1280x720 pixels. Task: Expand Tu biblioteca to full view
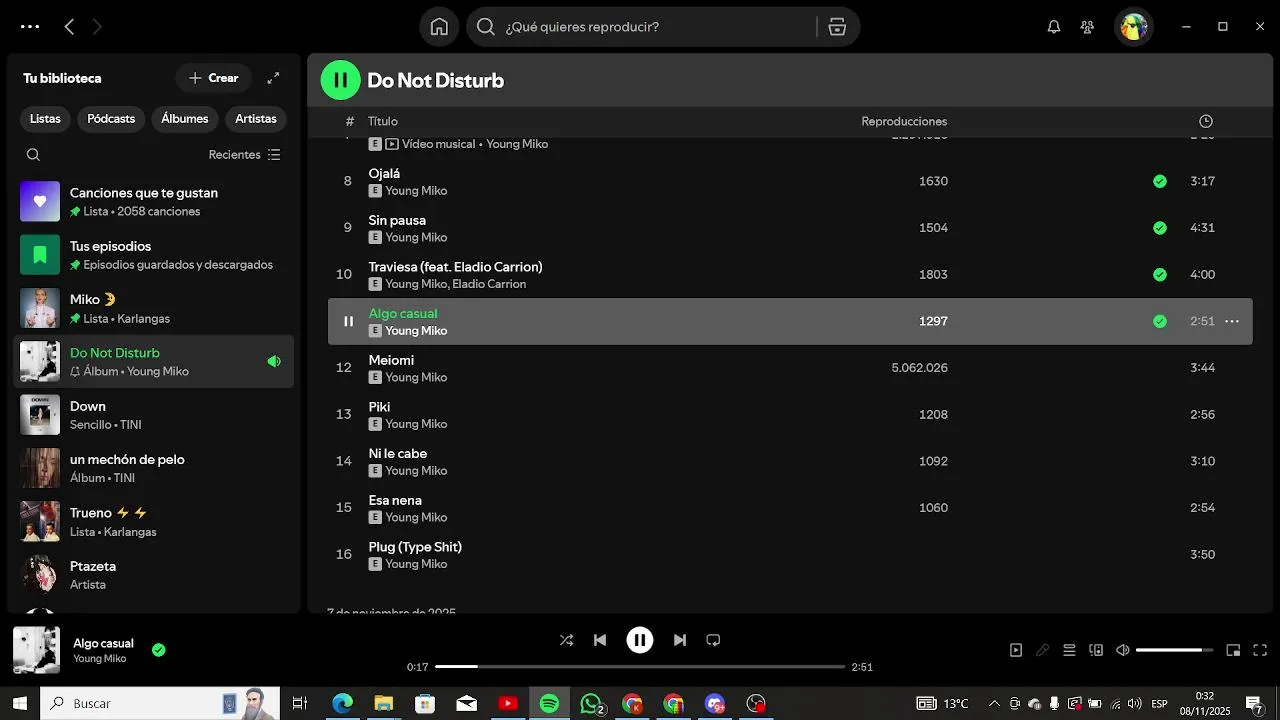pos(273,78)
